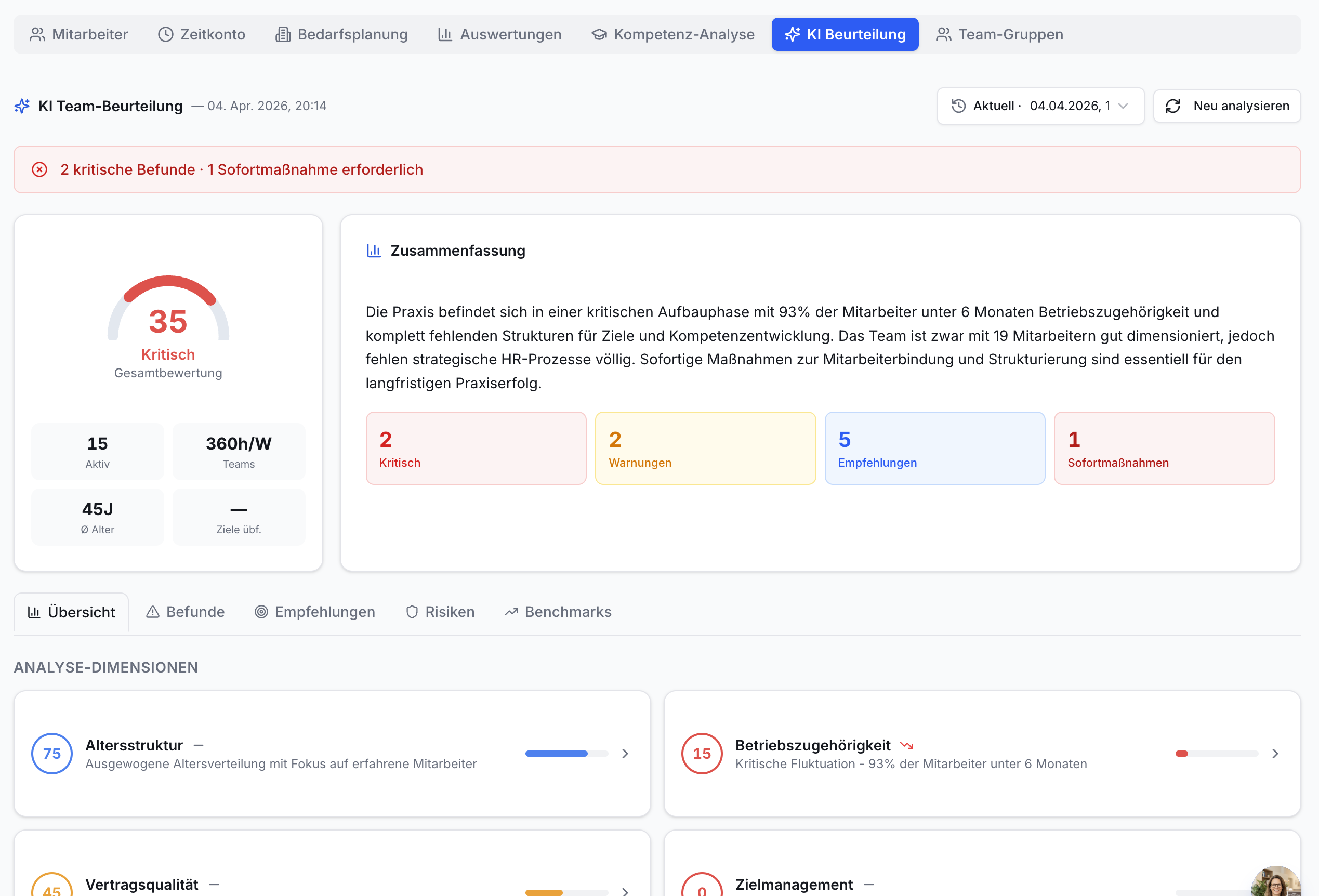
Task: Switch to the Mitarbeiter tab
Action: point(79,35)
